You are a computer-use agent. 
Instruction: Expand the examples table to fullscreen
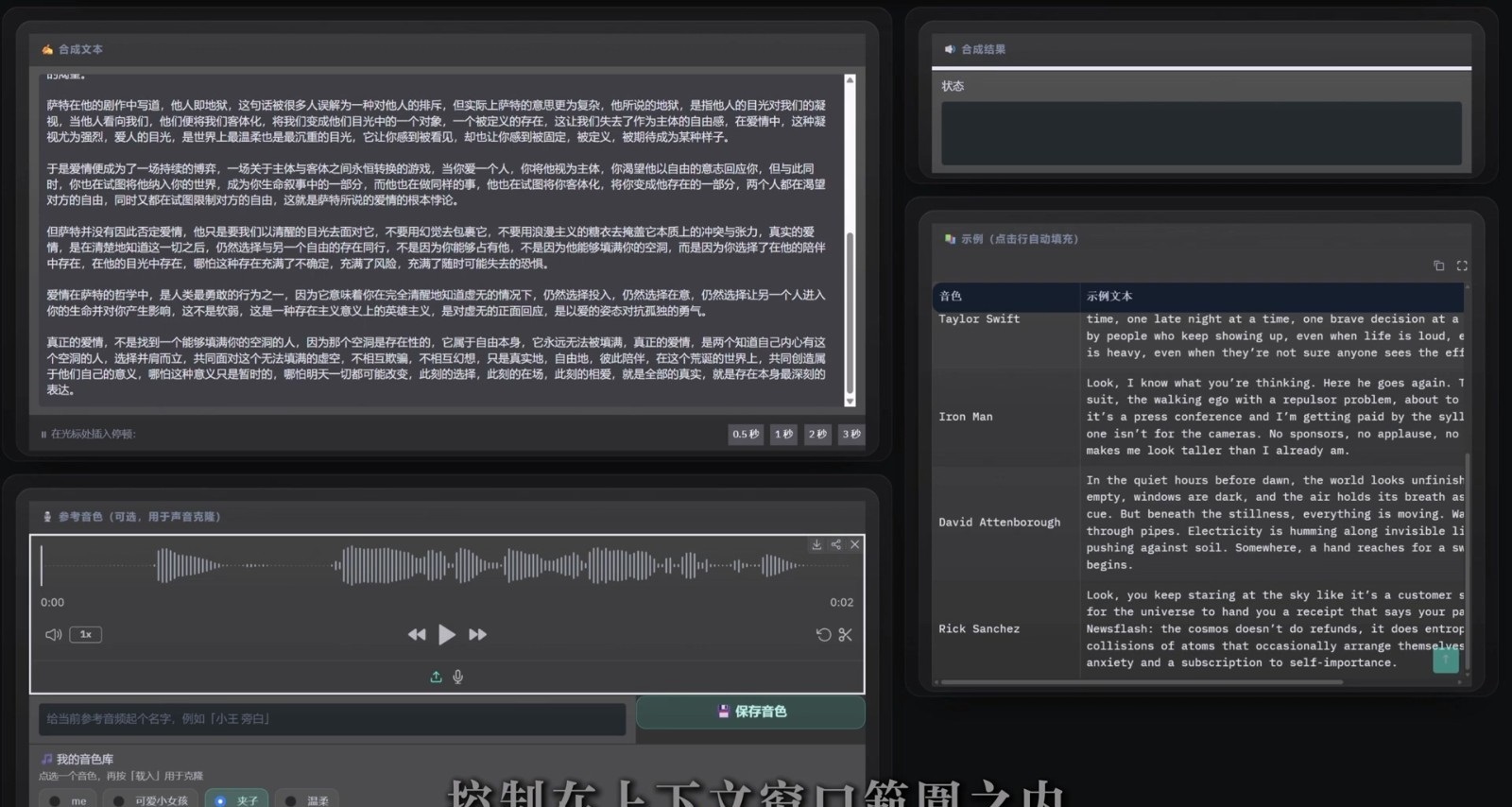tap(1462, 266)
